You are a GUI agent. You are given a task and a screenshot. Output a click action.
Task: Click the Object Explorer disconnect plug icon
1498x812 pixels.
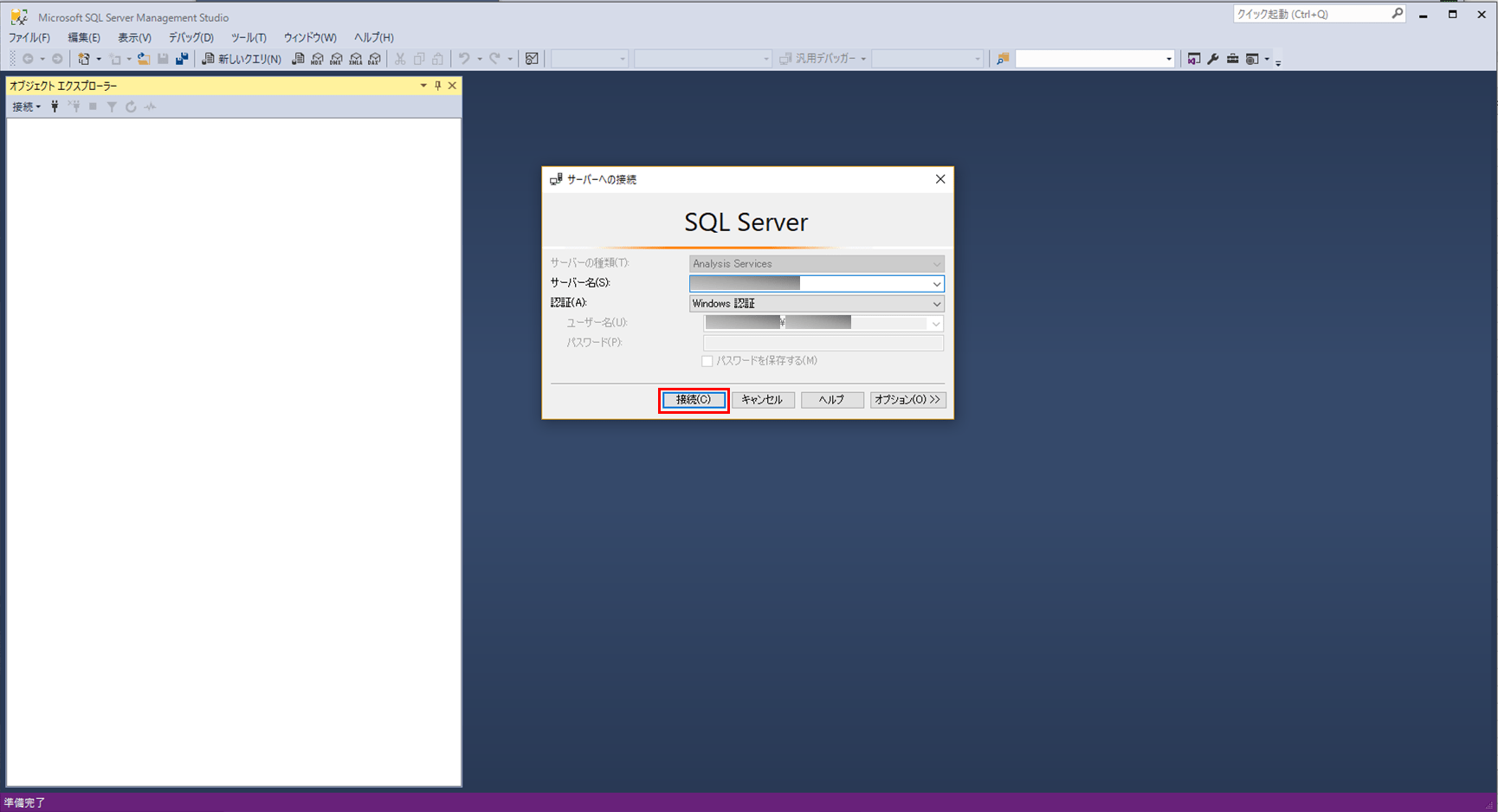pyautogui.click(x=74, y=106)
